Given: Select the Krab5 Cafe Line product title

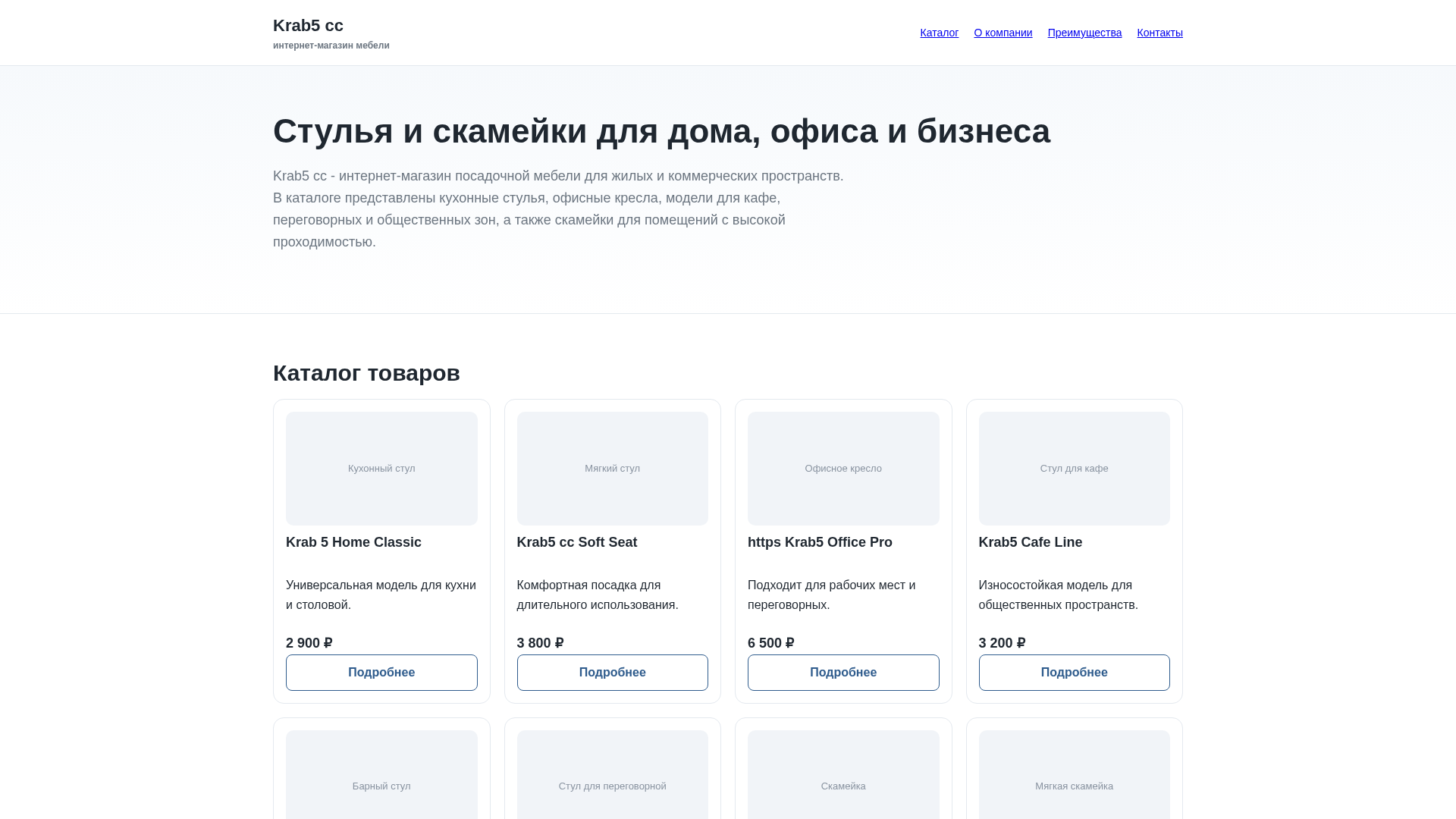Looking at the screenshot, I should [x=1030, y=542].
